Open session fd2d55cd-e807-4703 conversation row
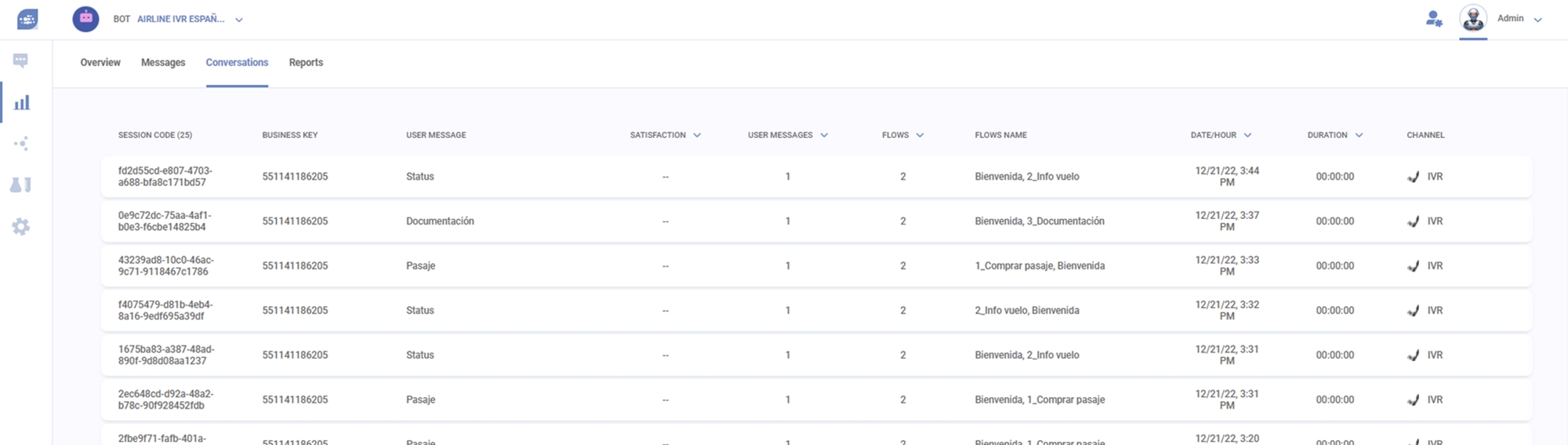 click(165, 177)
